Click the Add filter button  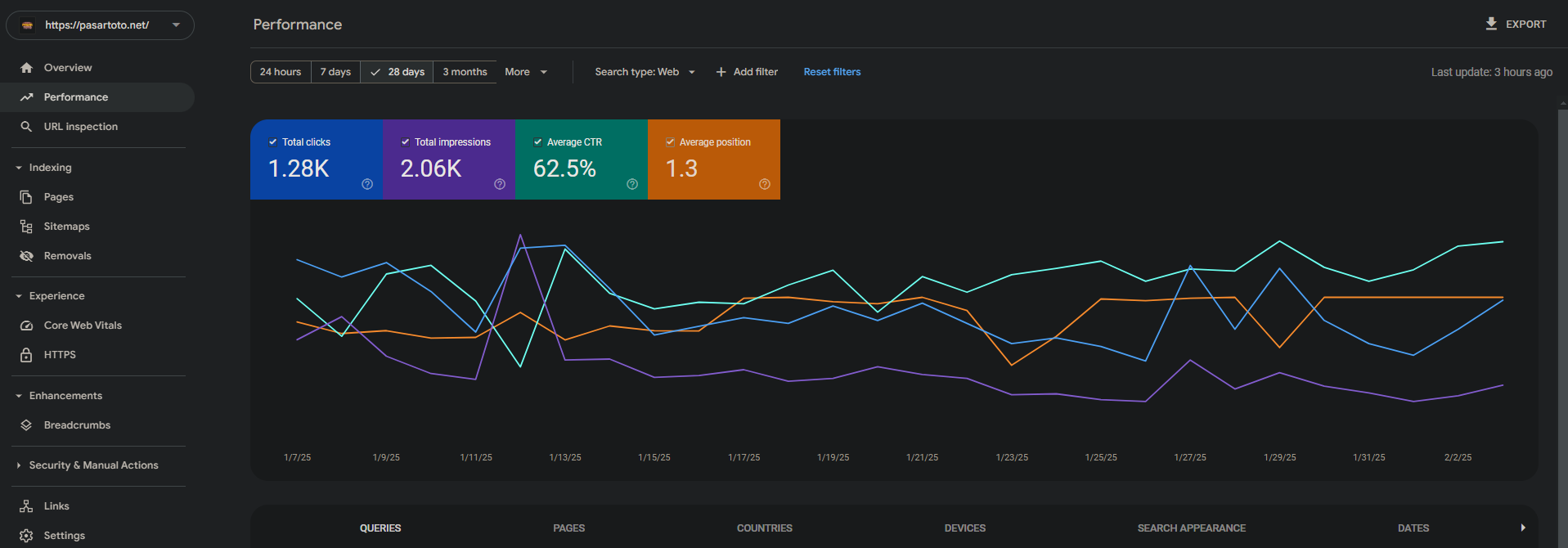click(x=747, y=72)
